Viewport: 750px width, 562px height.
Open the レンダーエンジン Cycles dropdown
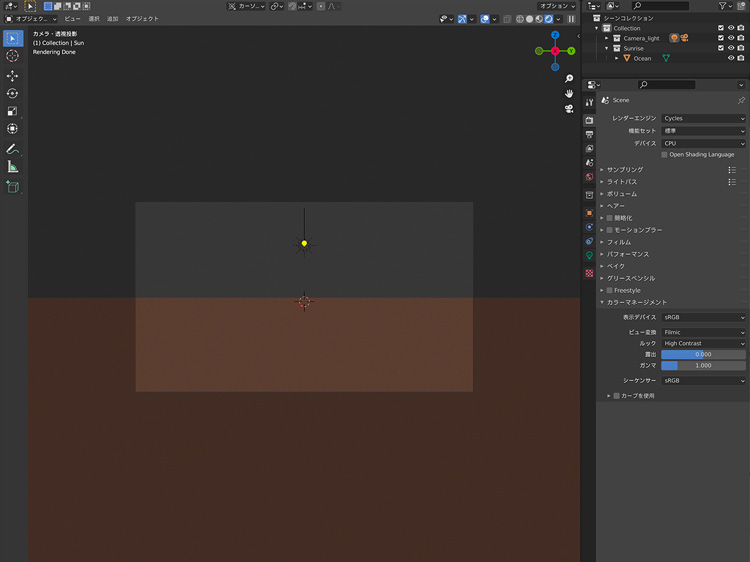[x=703, y=118]
